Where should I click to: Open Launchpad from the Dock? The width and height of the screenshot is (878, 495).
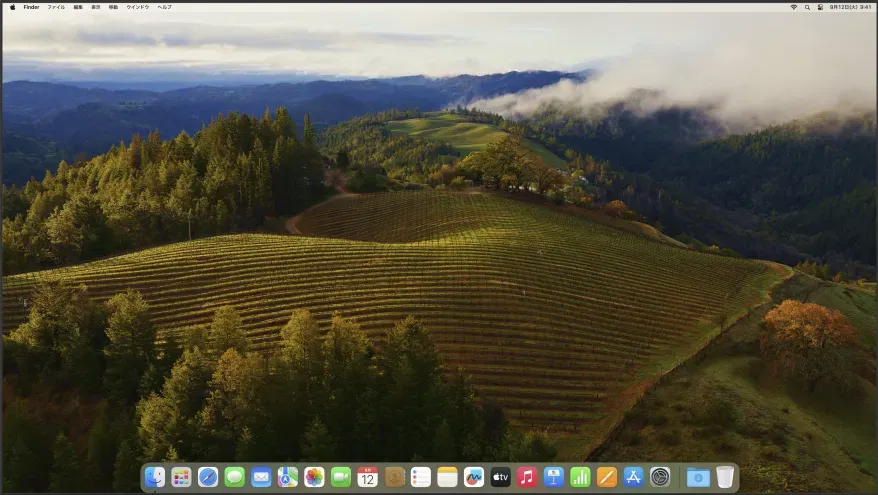[x=181, y=477]
